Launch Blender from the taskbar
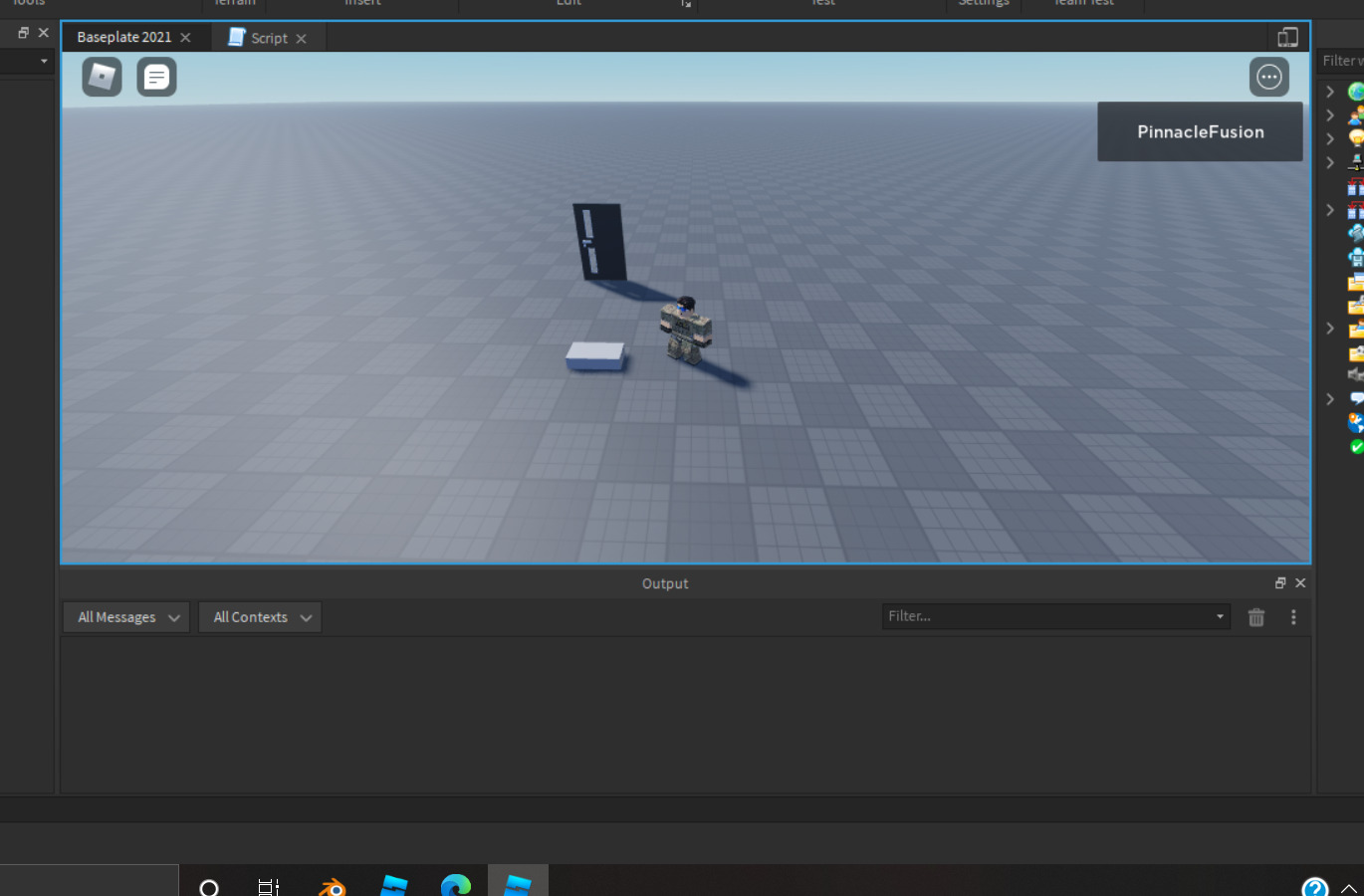This screenshot has width=1364, height=896. 331,885
